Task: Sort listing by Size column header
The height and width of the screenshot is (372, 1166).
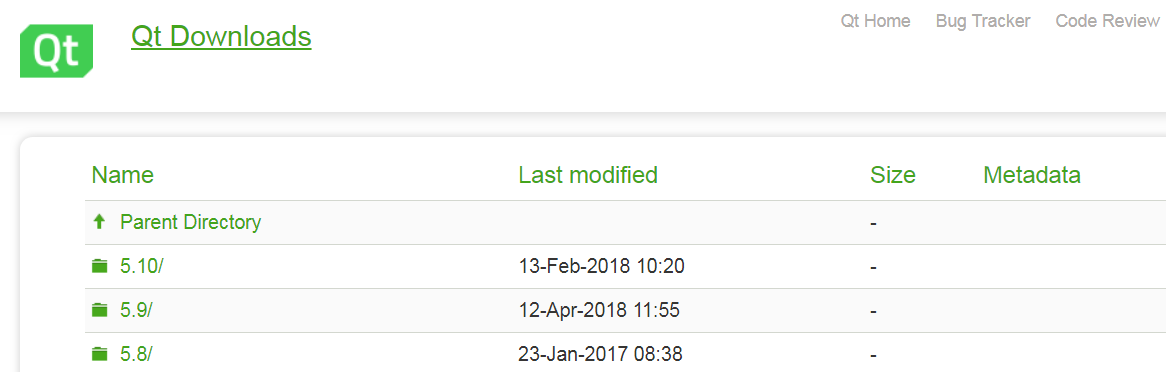Action: (x=893, y=175)
